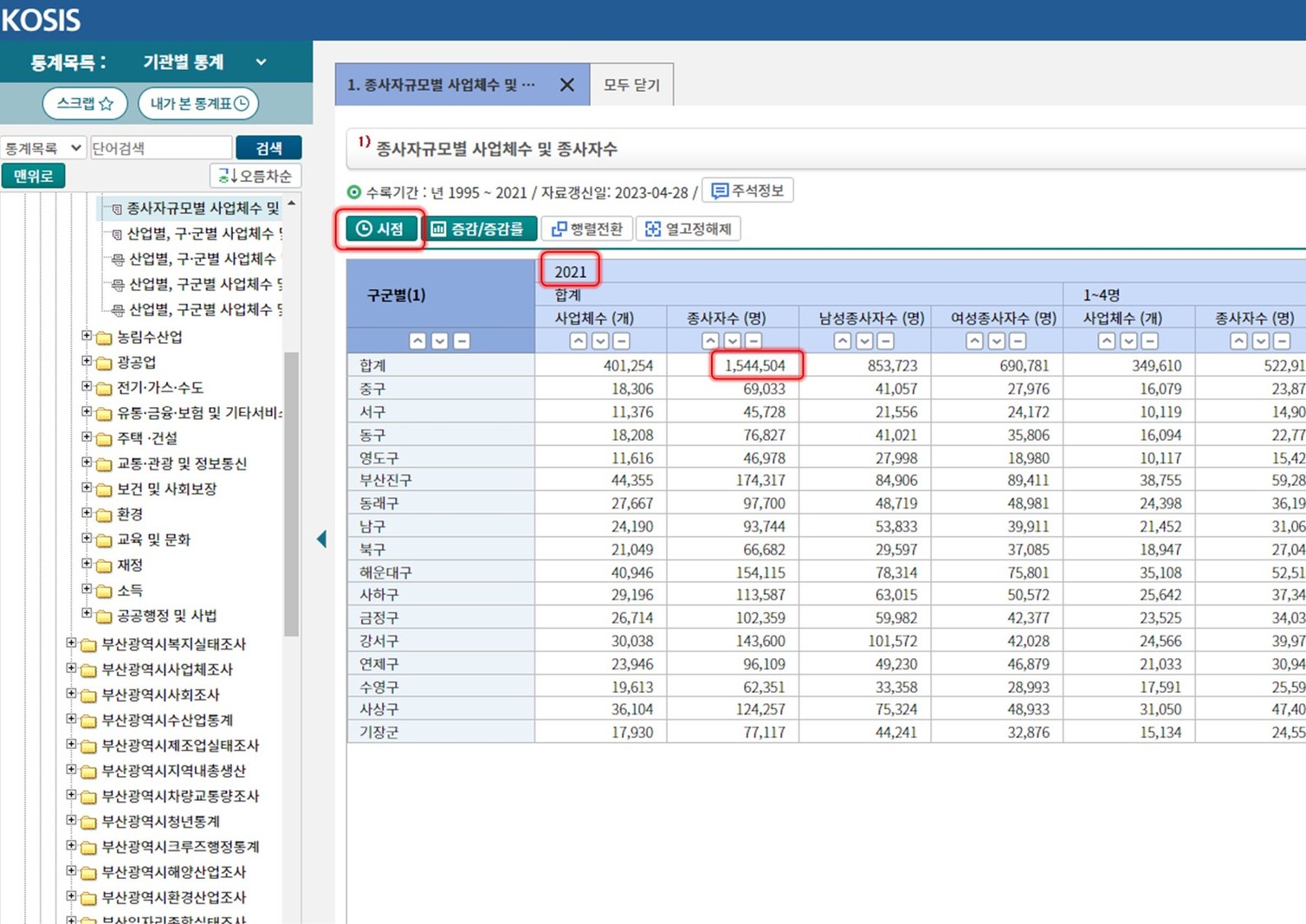The width and height of the screenshot is (1306, 924).
Task: Sort 구군별(1) column ascending arrow
Action: [x=417, y=341]
